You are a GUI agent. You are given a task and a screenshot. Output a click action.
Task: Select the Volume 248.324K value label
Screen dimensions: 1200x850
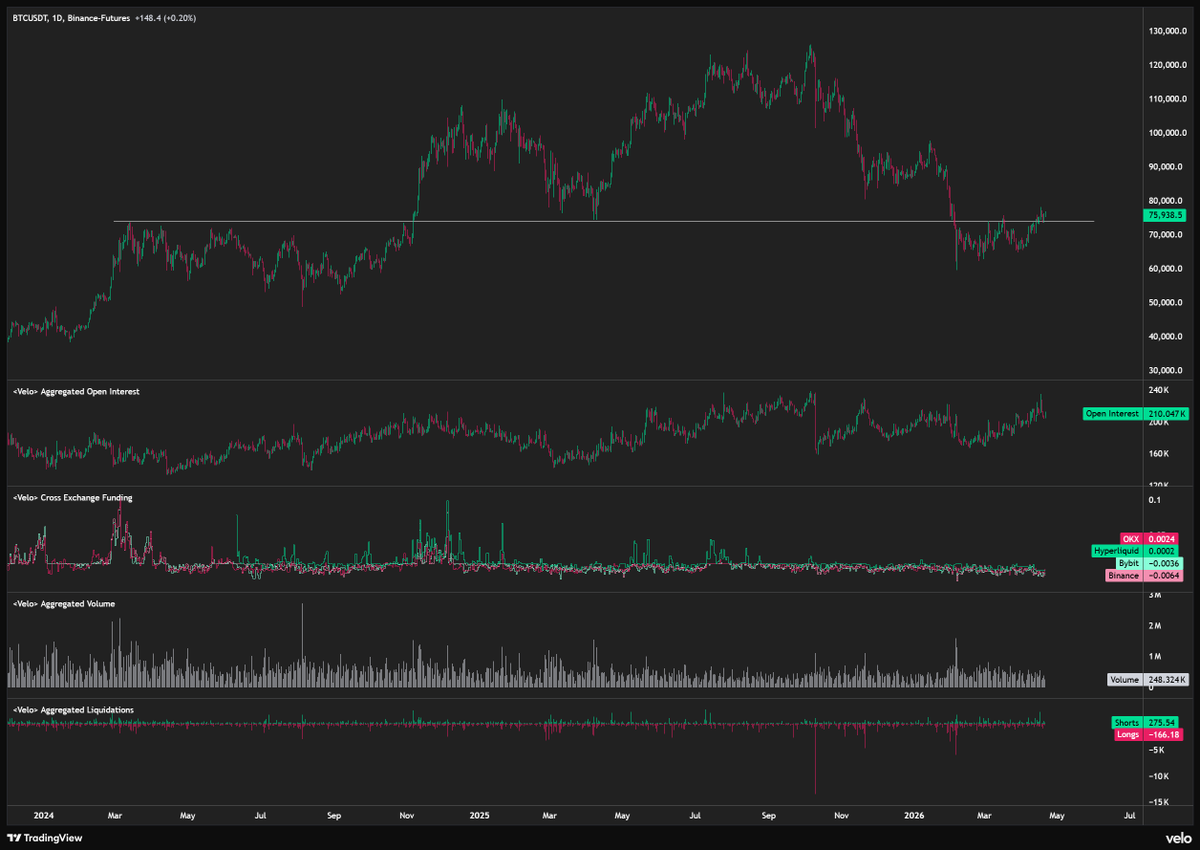coord(1148,680)
